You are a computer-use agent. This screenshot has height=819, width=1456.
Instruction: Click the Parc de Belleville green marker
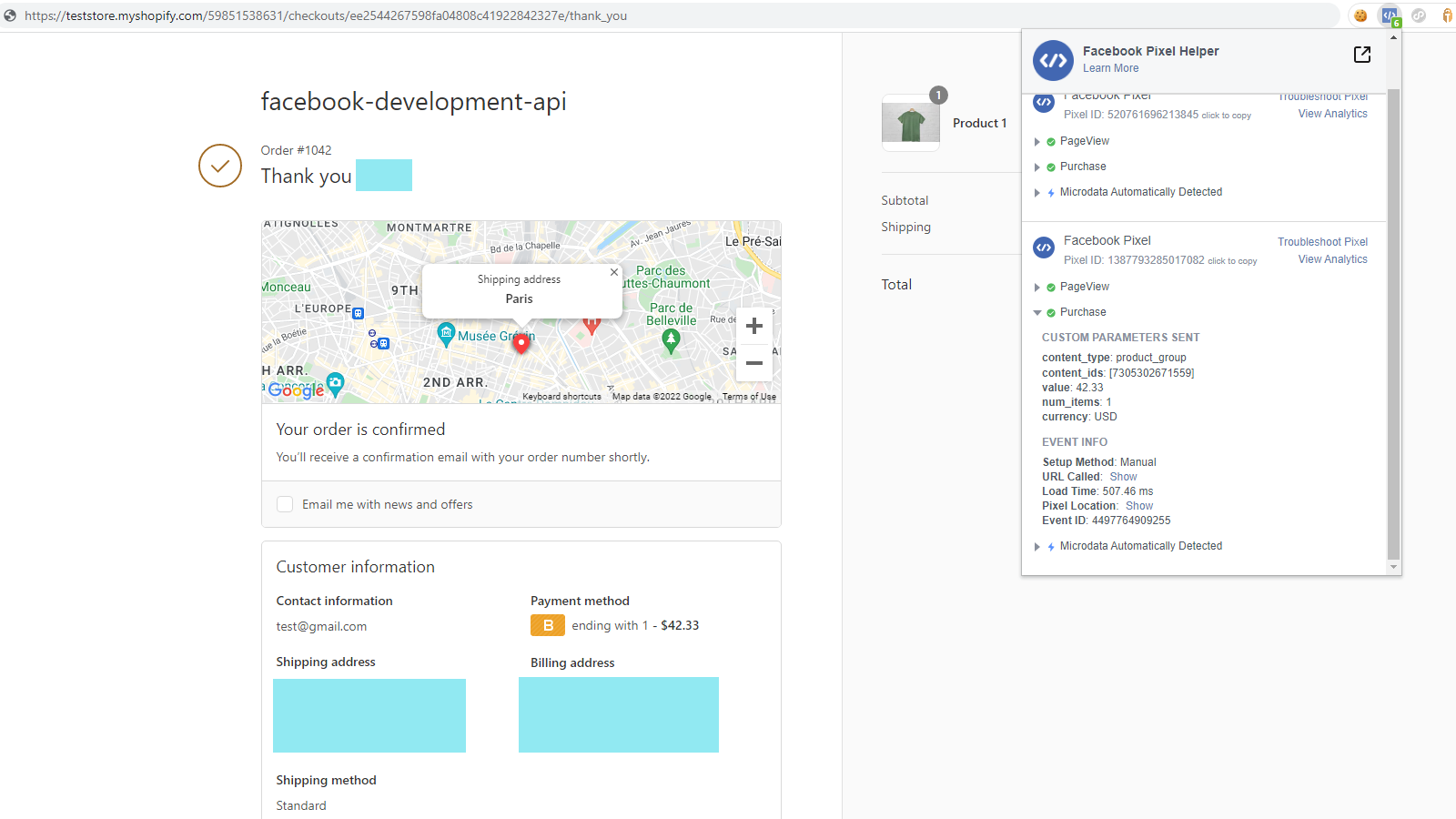click(x=671, y=341)
